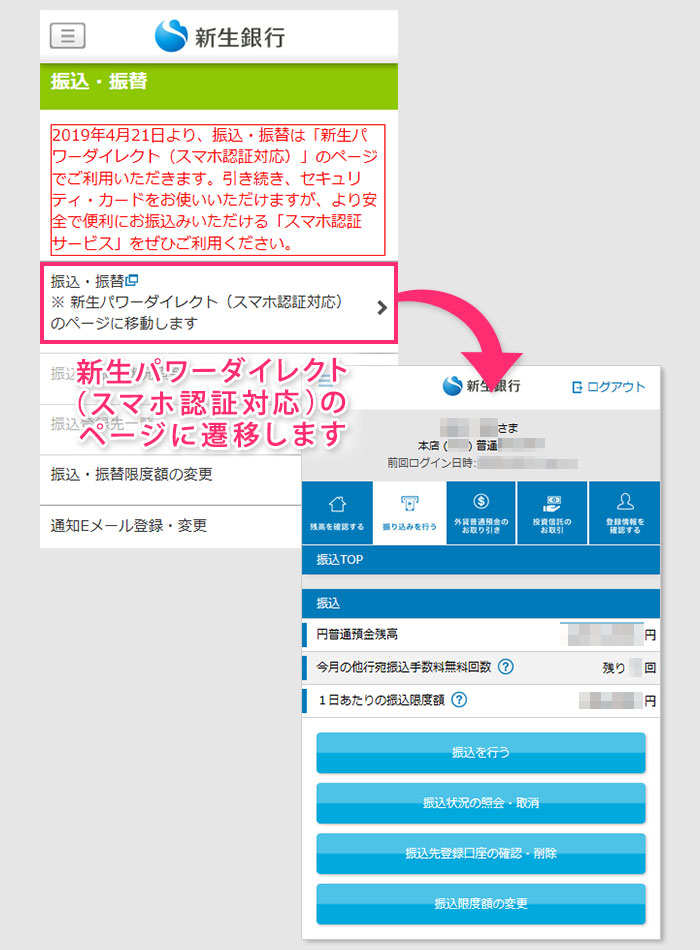Click the dollar coin icon for 外貨普通預金
Screen dimensions: 700x950
click(481, 503)
